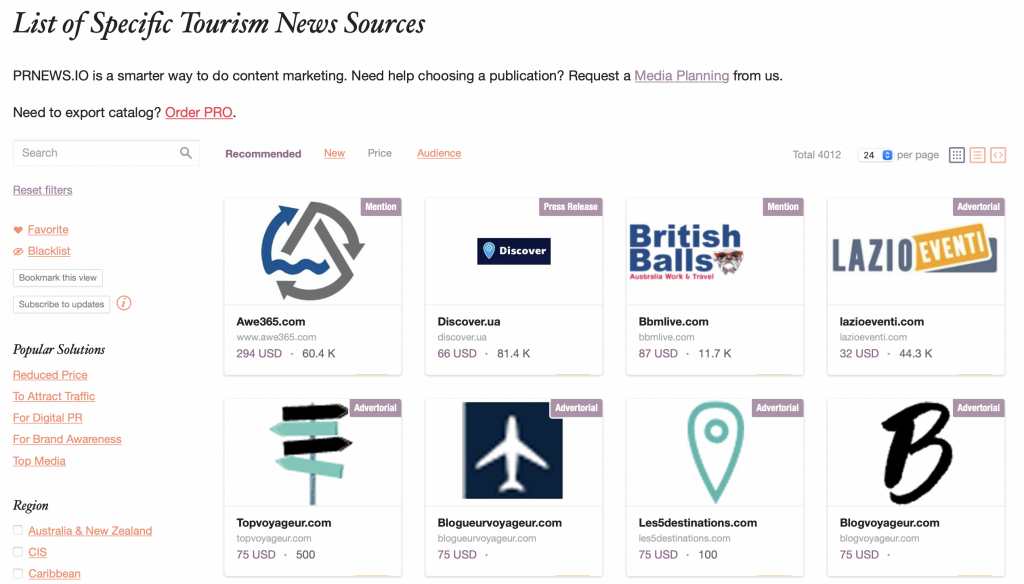Open the Blogueurvoyageur airplane logo

coord(513,450)
